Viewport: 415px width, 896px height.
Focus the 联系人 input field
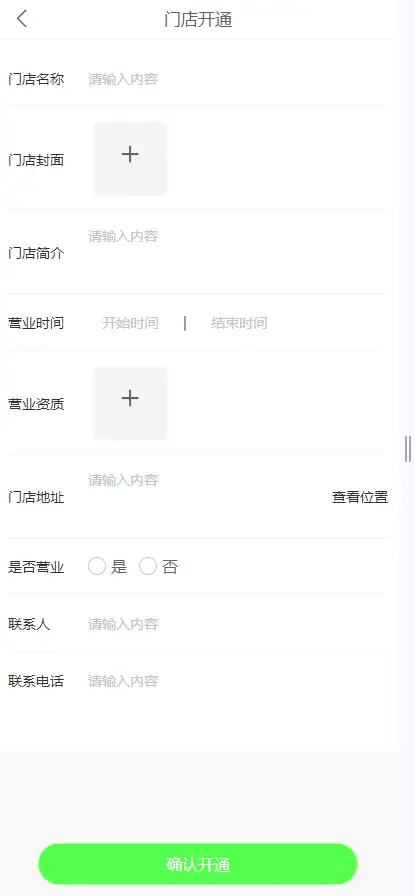(x=238, y=624)
